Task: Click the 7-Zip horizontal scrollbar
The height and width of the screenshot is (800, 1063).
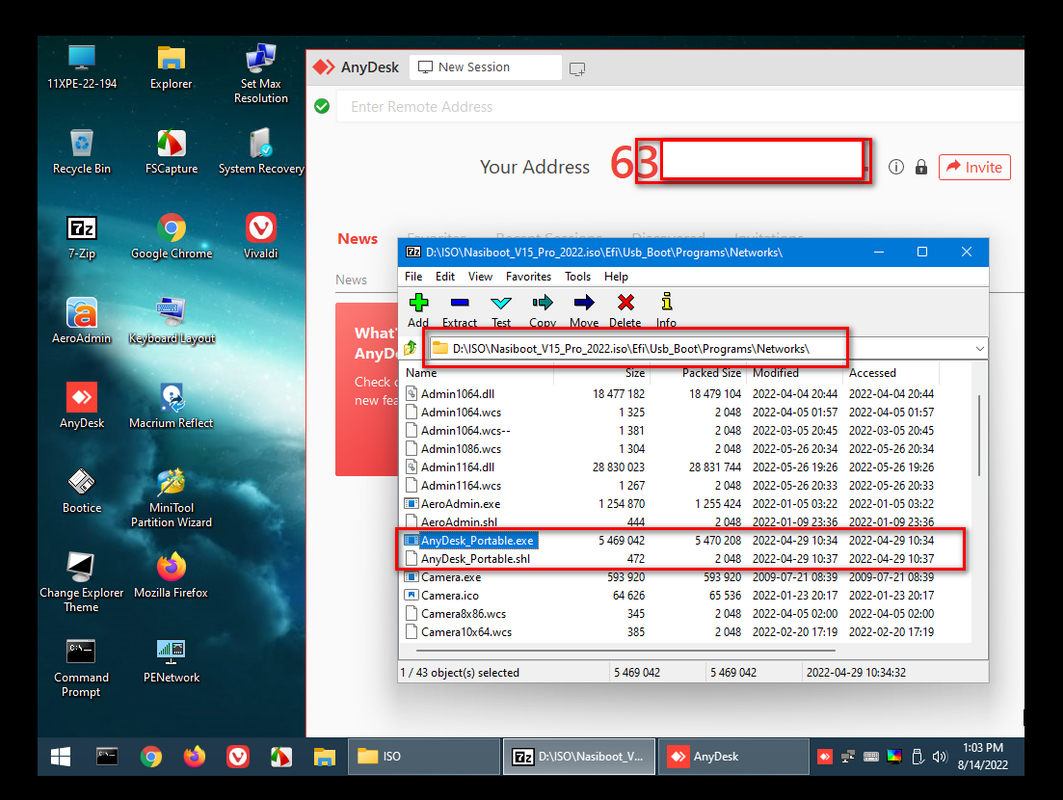Action: [626, 651]
